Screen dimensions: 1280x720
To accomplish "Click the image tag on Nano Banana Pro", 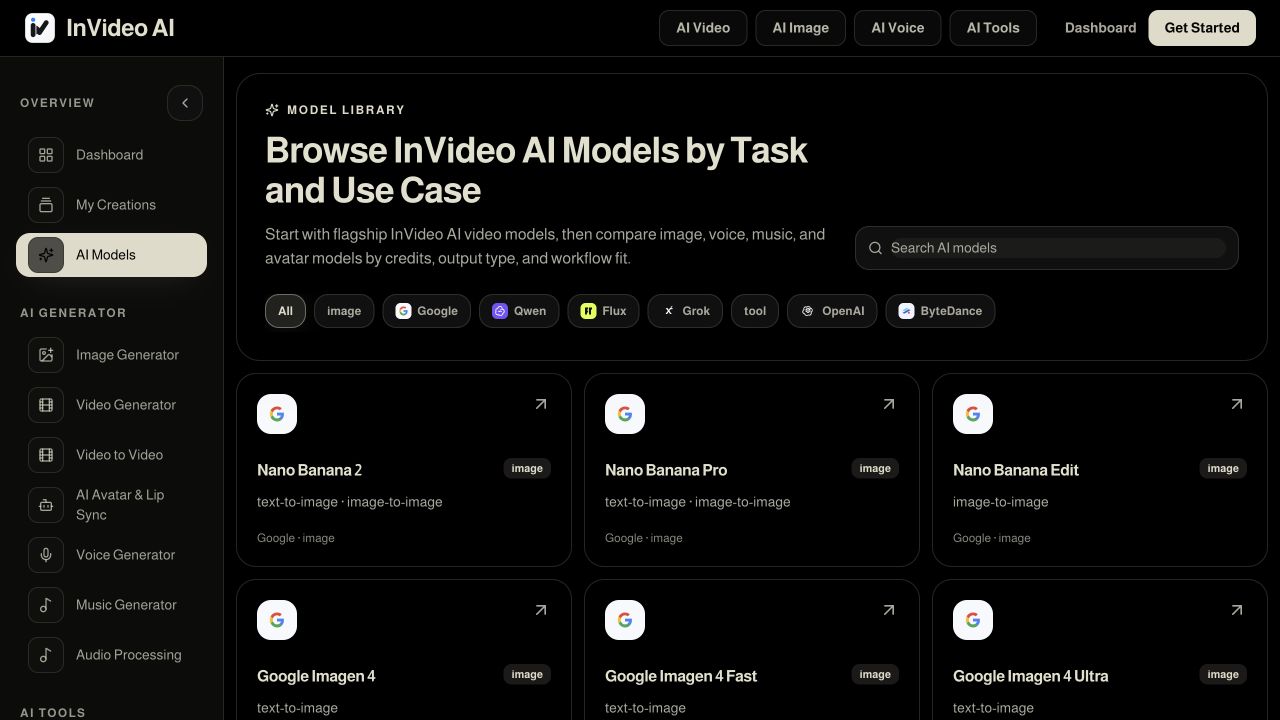I will 875,468.
